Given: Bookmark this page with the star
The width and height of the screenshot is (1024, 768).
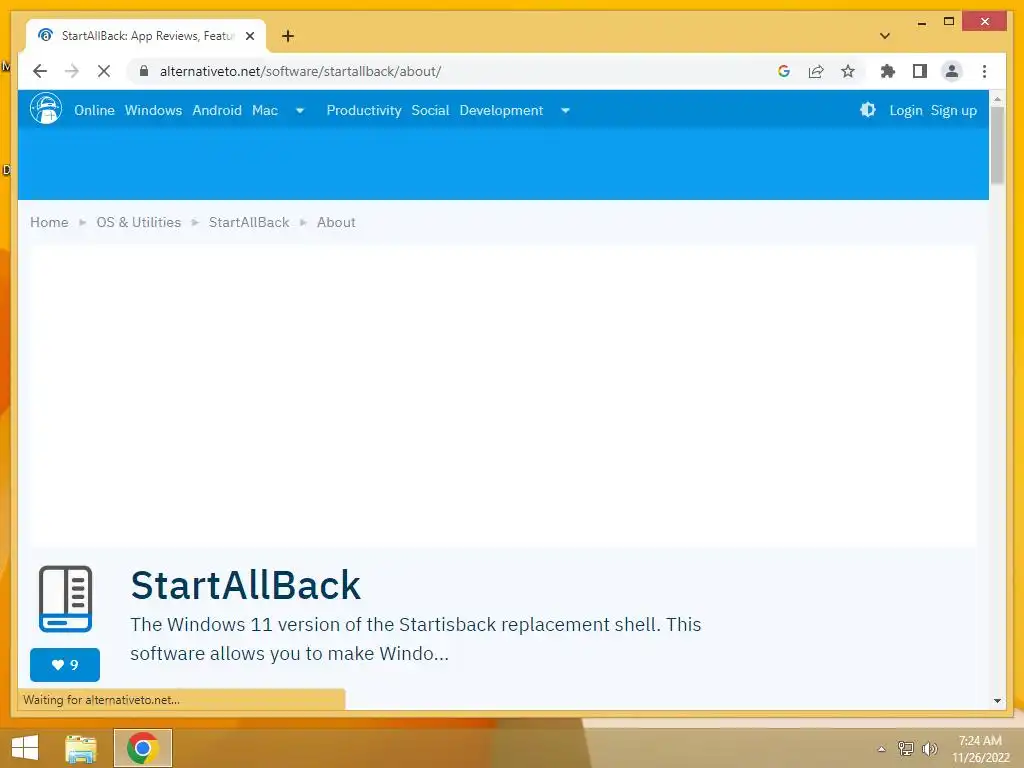Looking at the screenshot, I should [848, 71].
